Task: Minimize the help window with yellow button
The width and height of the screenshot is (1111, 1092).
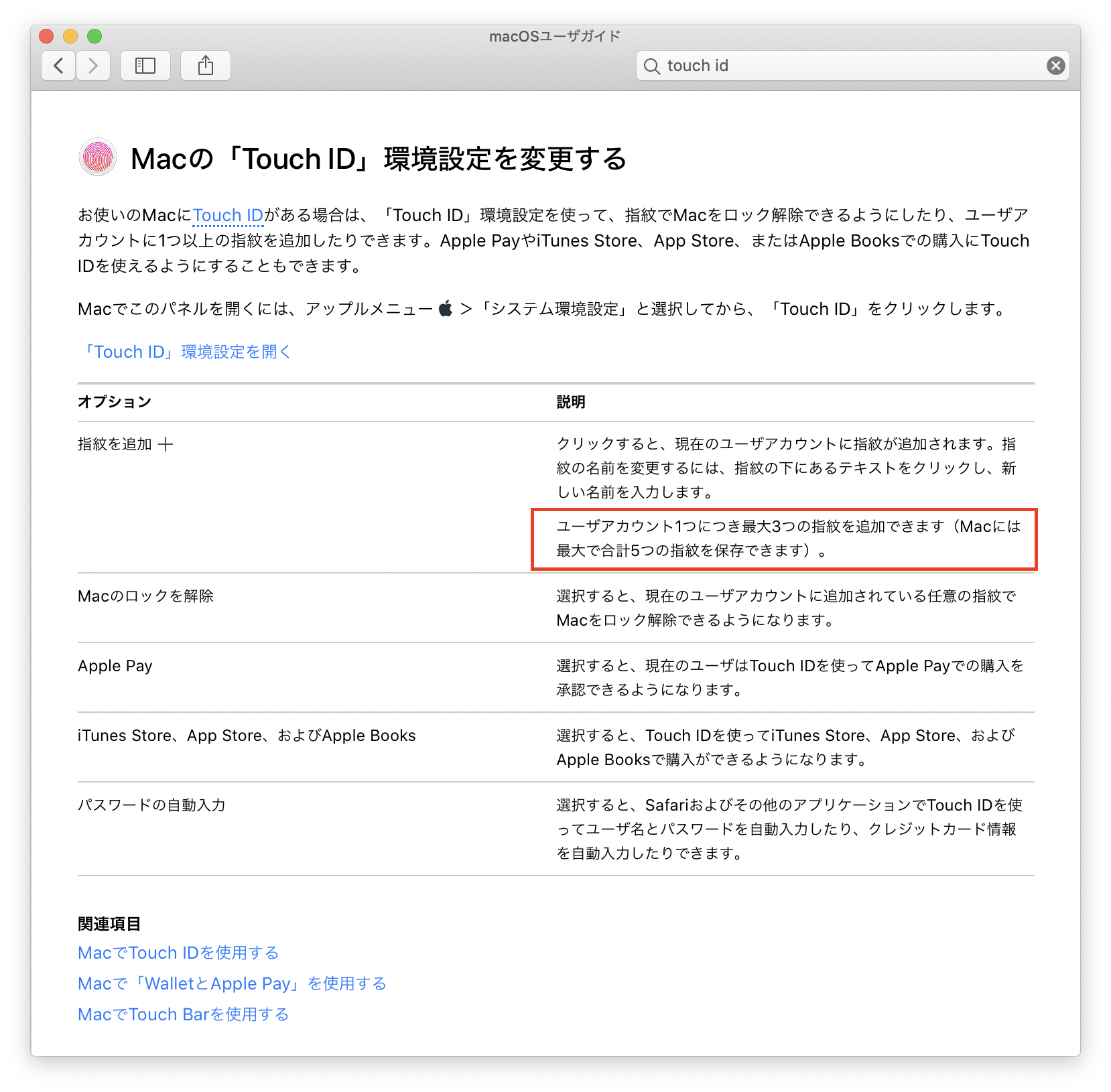Action: pos(70,36)
